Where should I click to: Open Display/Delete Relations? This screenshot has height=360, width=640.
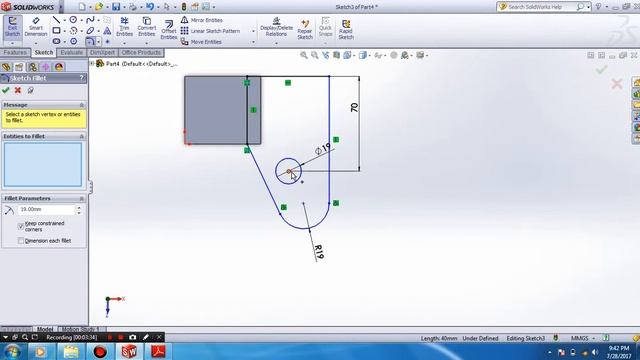click(x=276, y=27)
